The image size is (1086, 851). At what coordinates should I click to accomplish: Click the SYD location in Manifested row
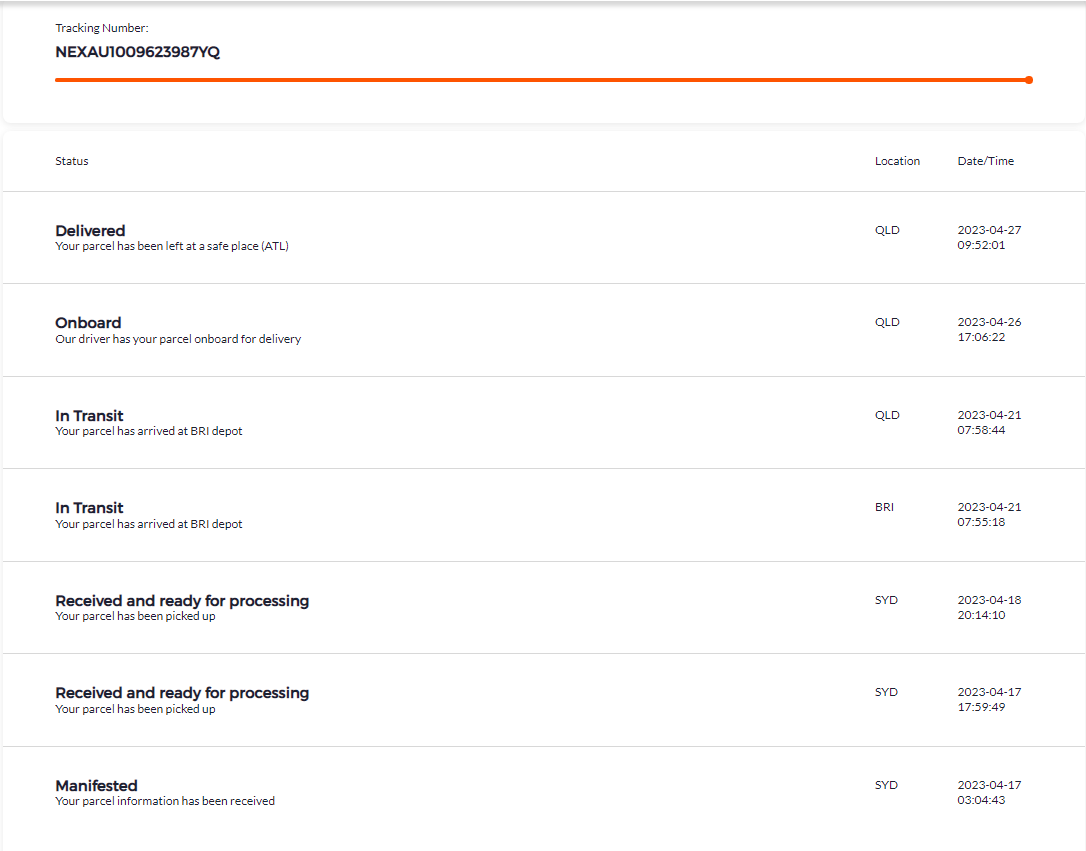click(x=886, y=785)
